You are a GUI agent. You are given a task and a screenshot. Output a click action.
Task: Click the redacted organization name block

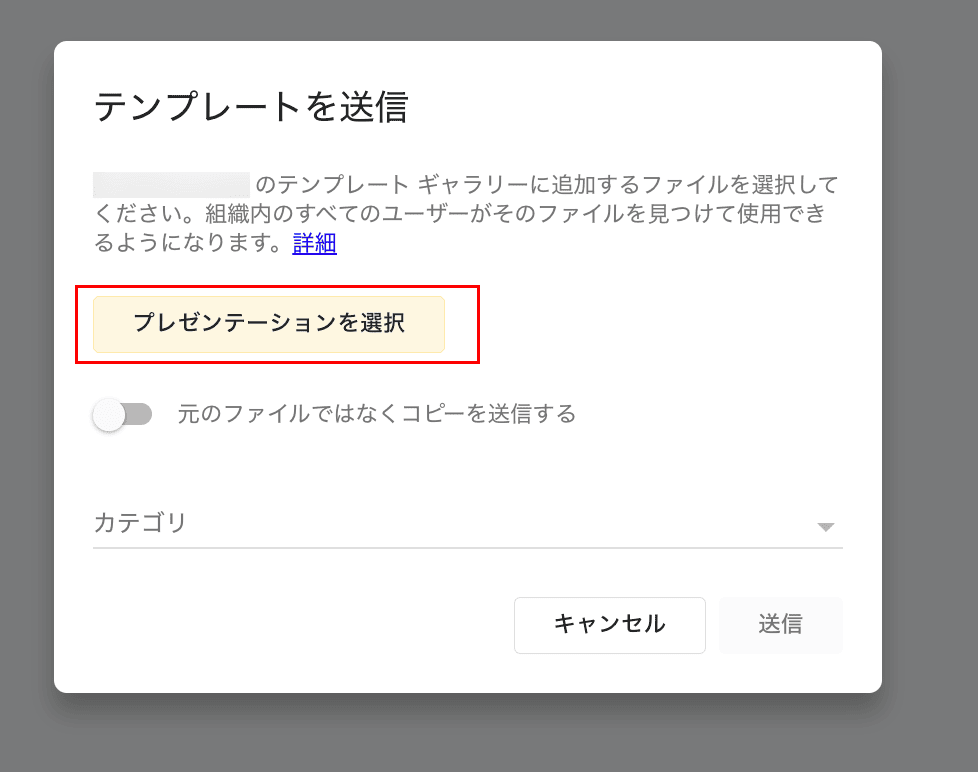click(x=171, y=184)
